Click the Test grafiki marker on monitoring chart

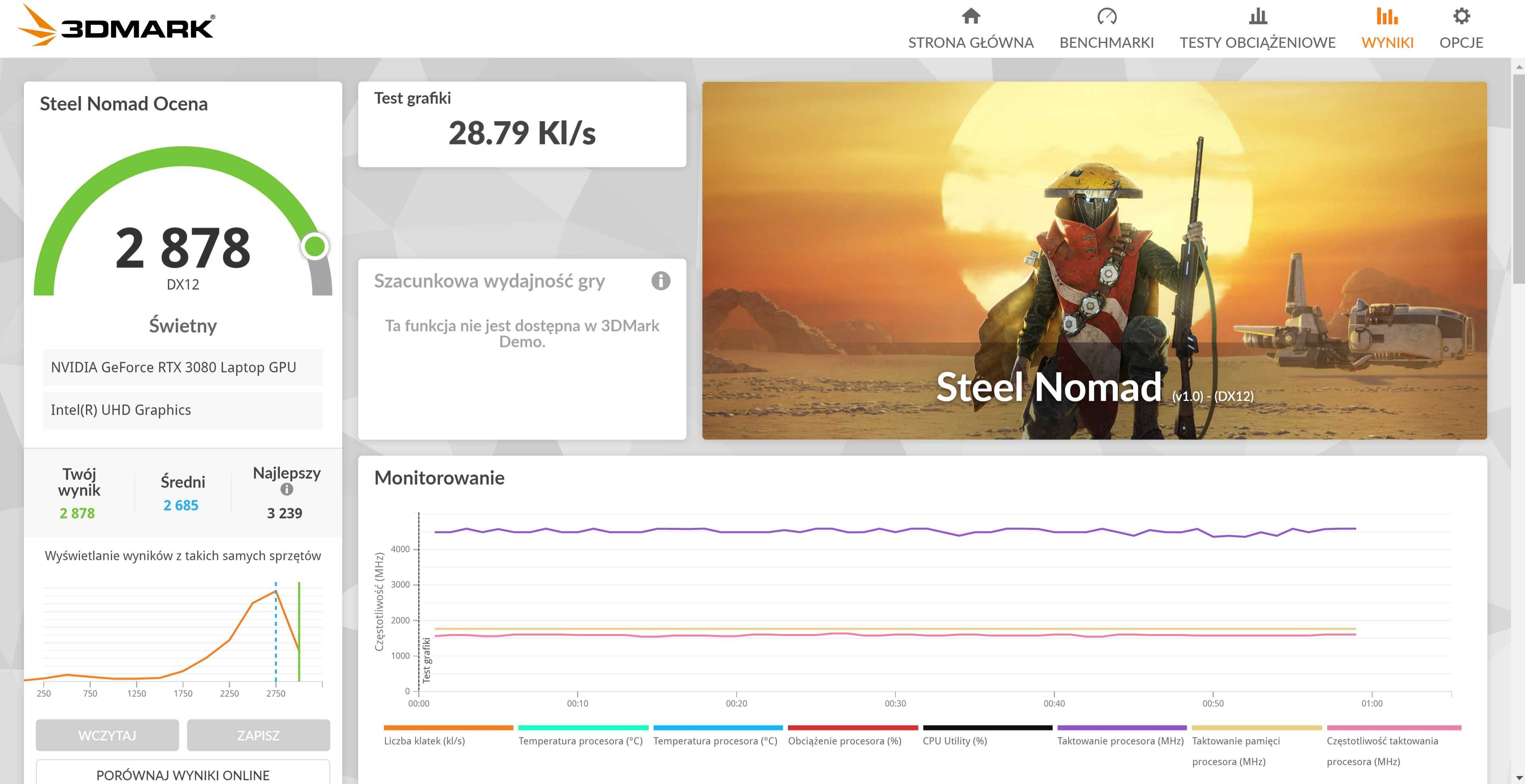pos(426,660)
